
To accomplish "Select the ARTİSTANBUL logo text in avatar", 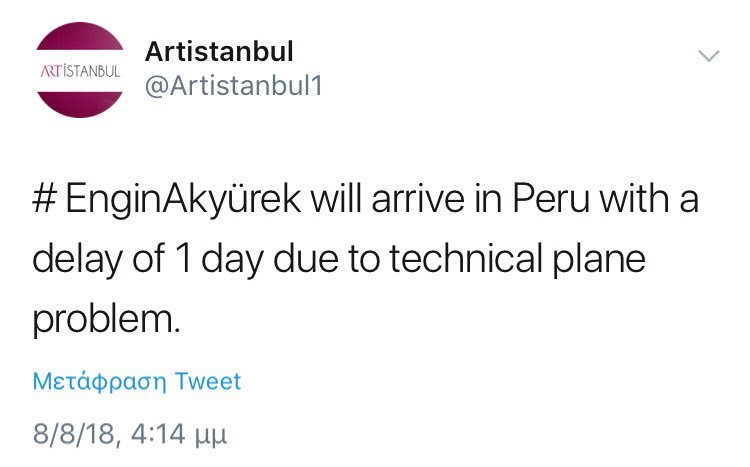I will click(79, 72).
